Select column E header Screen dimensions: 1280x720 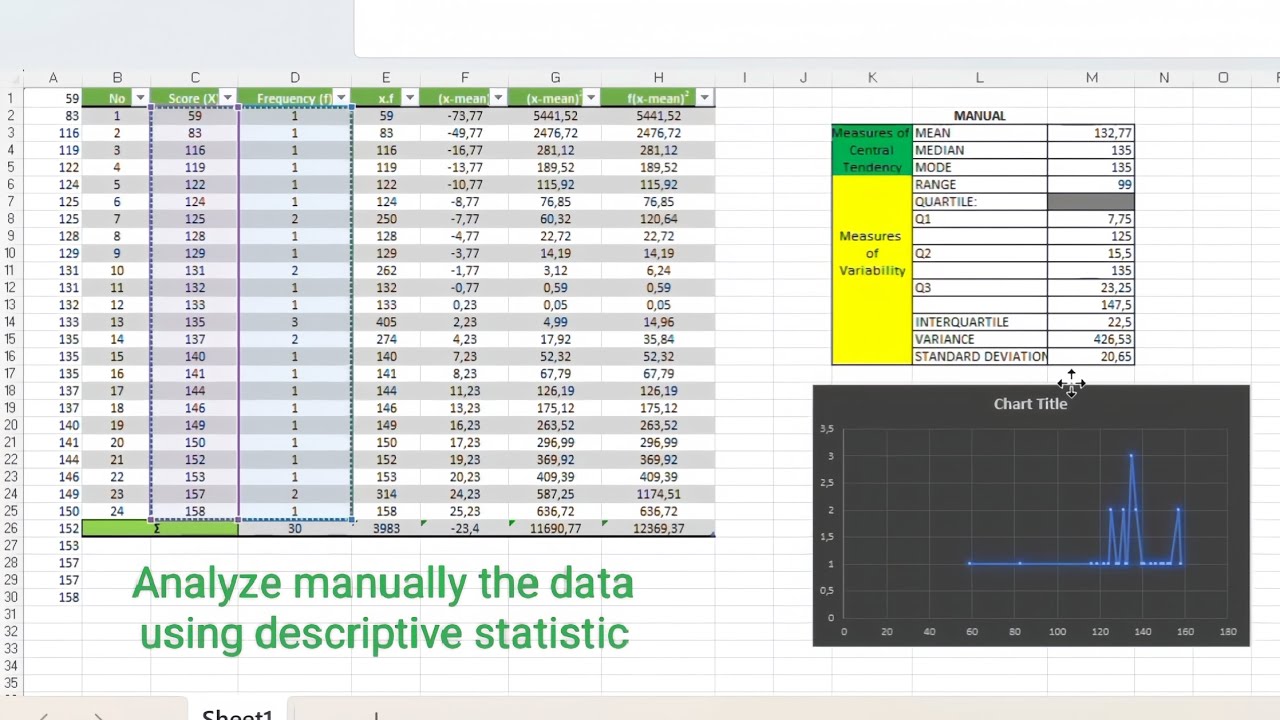[386, 78]
